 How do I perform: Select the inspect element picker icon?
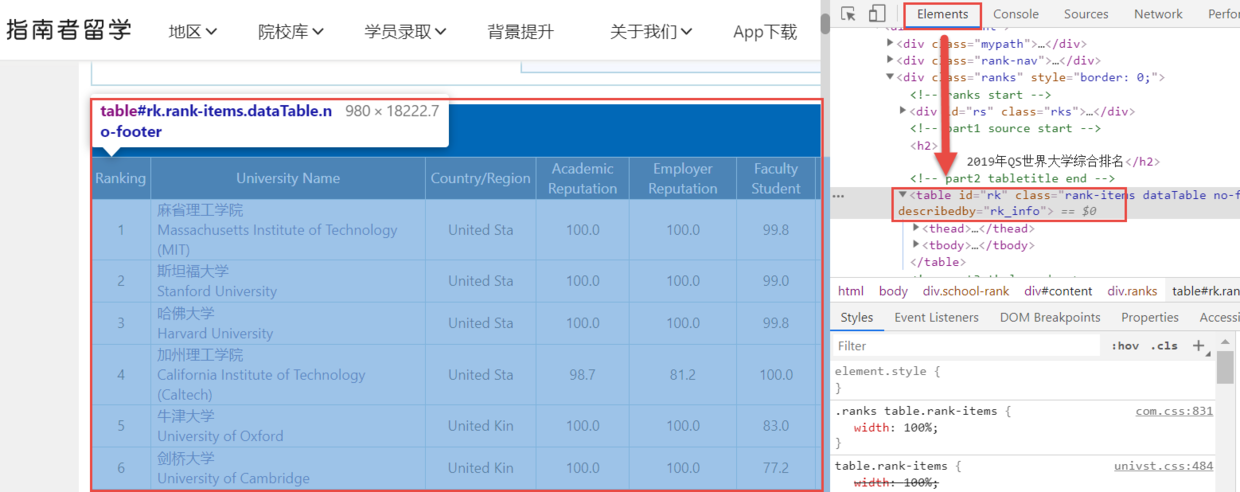tap(848, 14)
